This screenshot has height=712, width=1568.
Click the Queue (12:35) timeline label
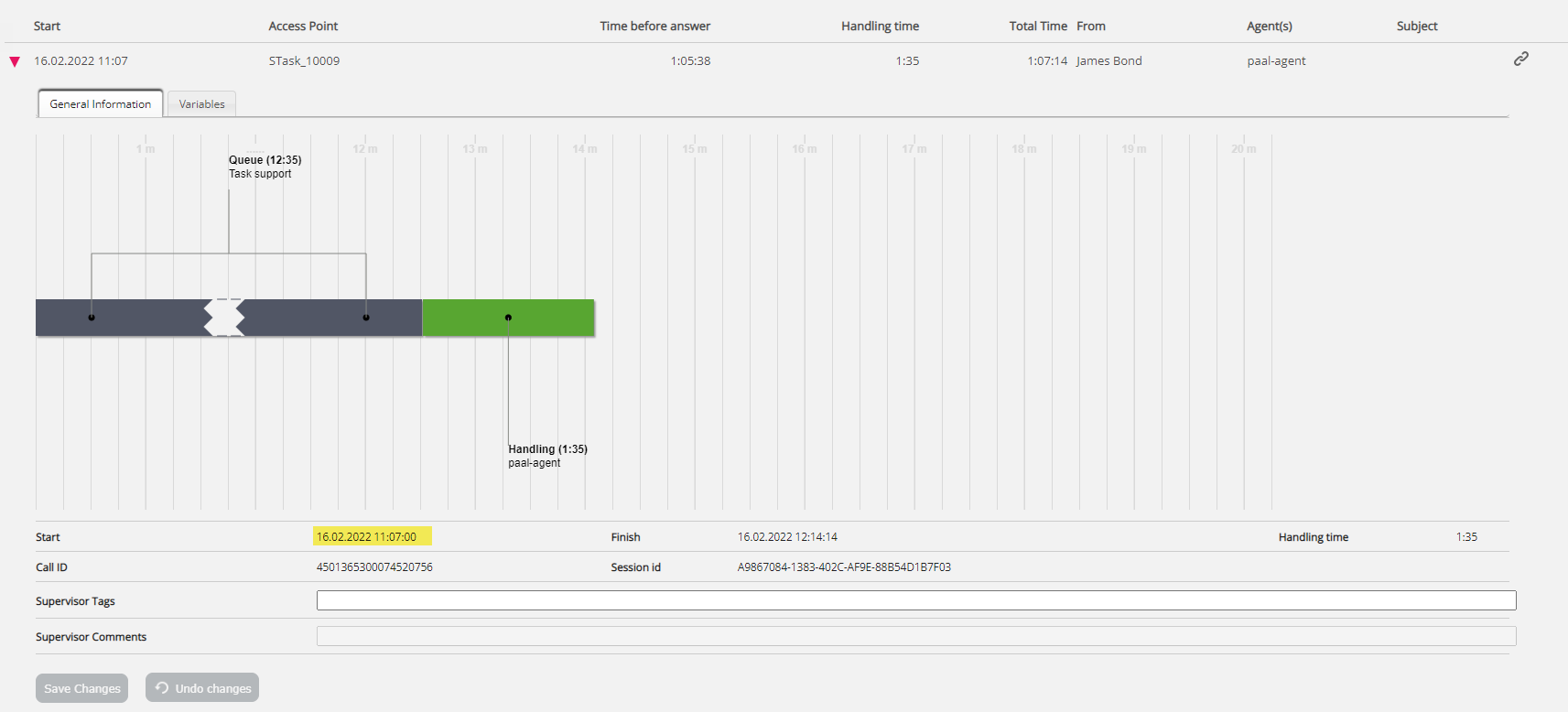pos(265,160)
